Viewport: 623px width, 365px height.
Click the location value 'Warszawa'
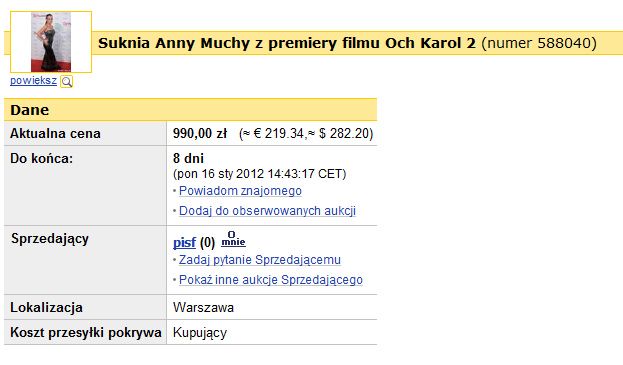203,307
